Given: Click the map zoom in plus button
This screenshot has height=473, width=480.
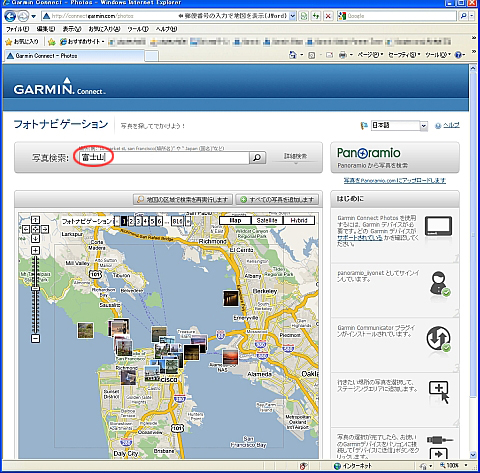Looking at the screenshot, I should (35, 250).
